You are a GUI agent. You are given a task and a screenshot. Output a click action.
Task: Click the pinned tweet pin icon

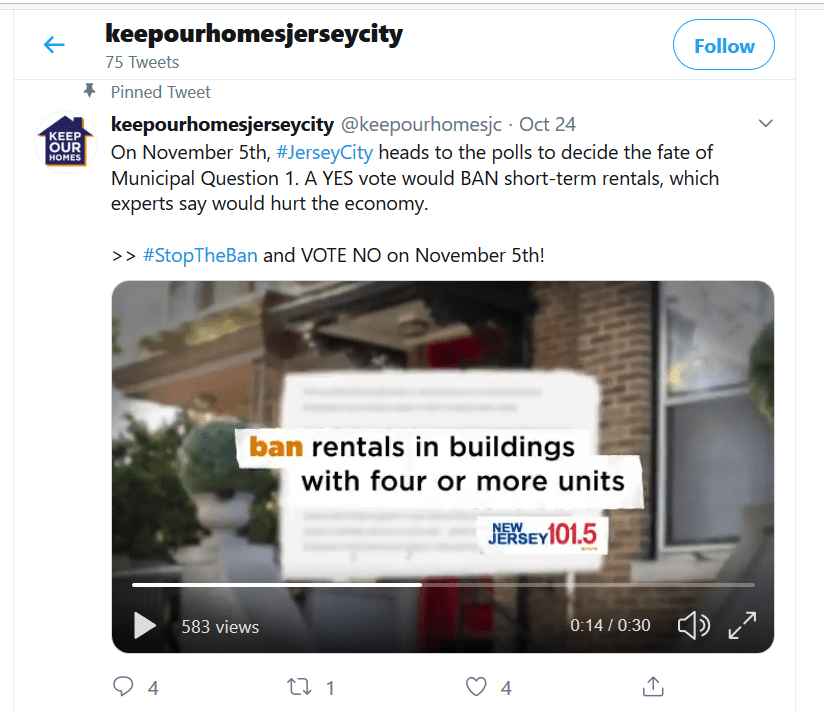(90, 91)
